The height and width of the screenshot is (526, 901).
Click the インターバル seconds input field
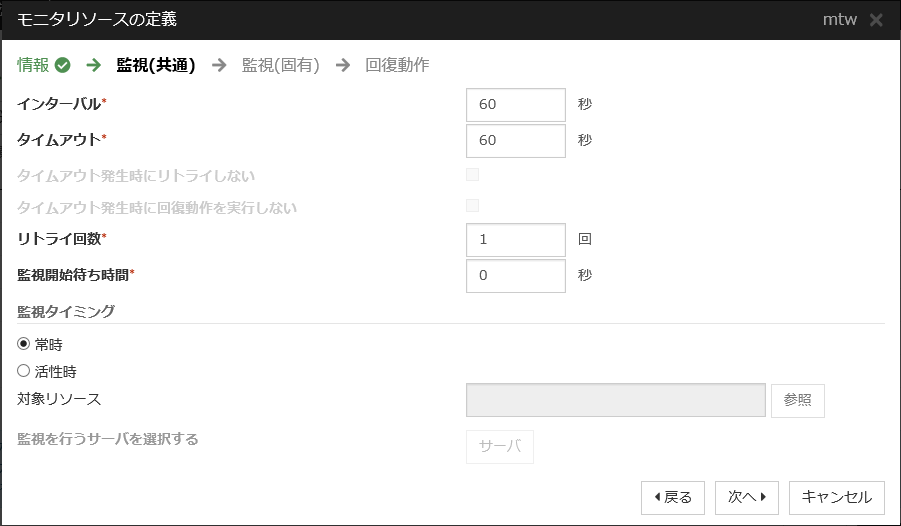coord(516,104)
